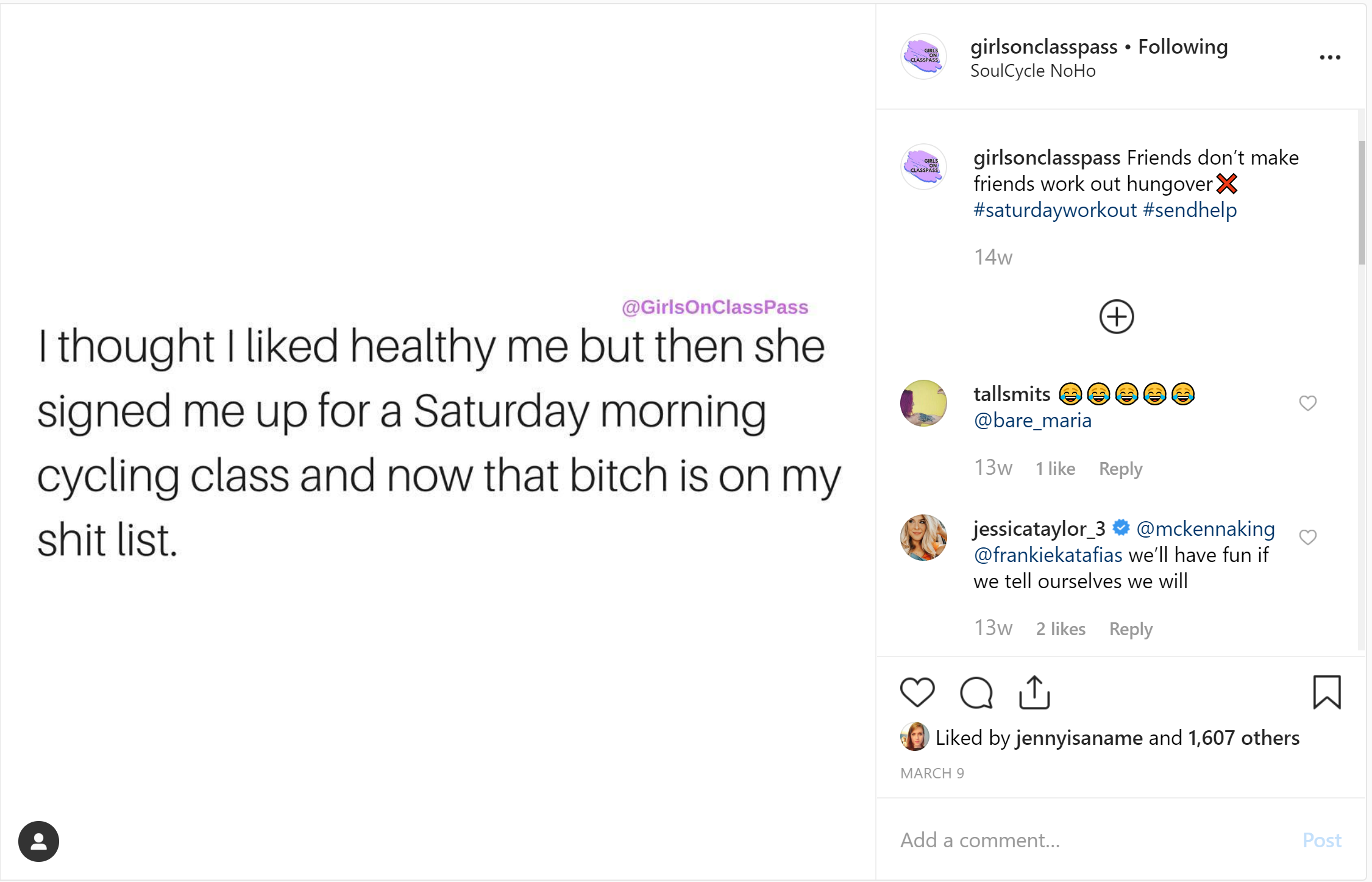Open comments via the speech bubble icon
This screenshot has height=882, width=1372.
[x=976, y=692]
